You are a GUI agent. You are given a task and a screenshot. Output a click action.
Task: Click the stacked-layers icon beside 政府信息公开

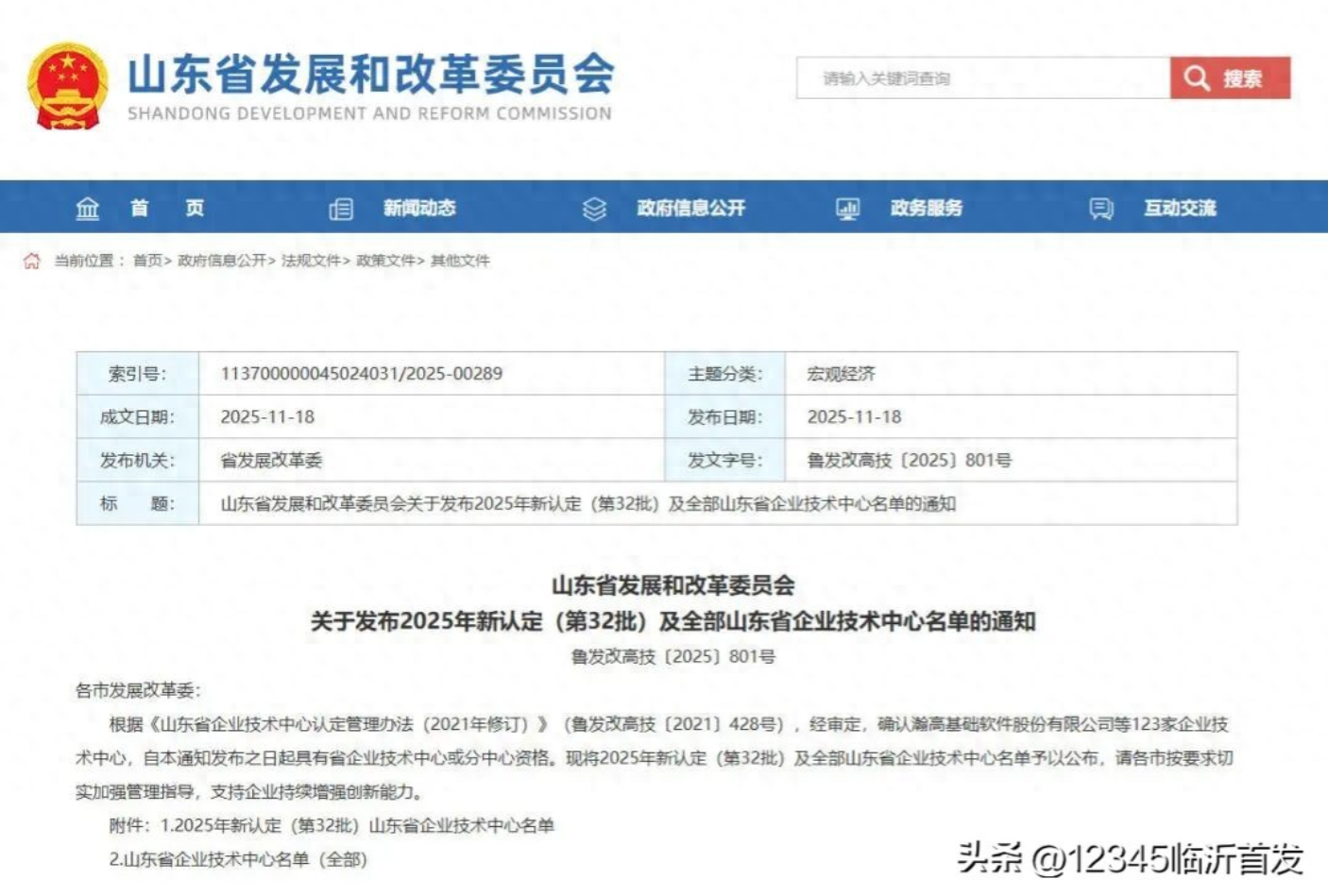[x=594, y=209]
